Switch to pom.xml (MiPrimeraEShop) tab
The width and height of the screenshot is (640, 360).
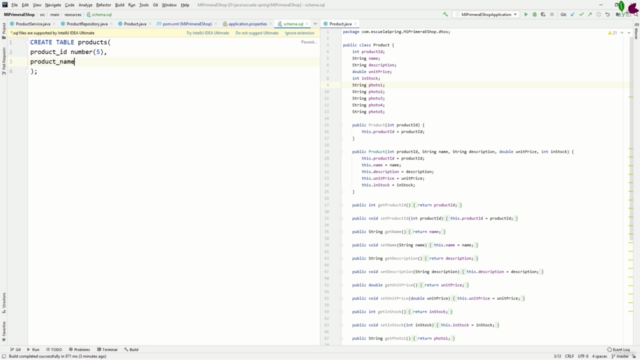[184, 24]
